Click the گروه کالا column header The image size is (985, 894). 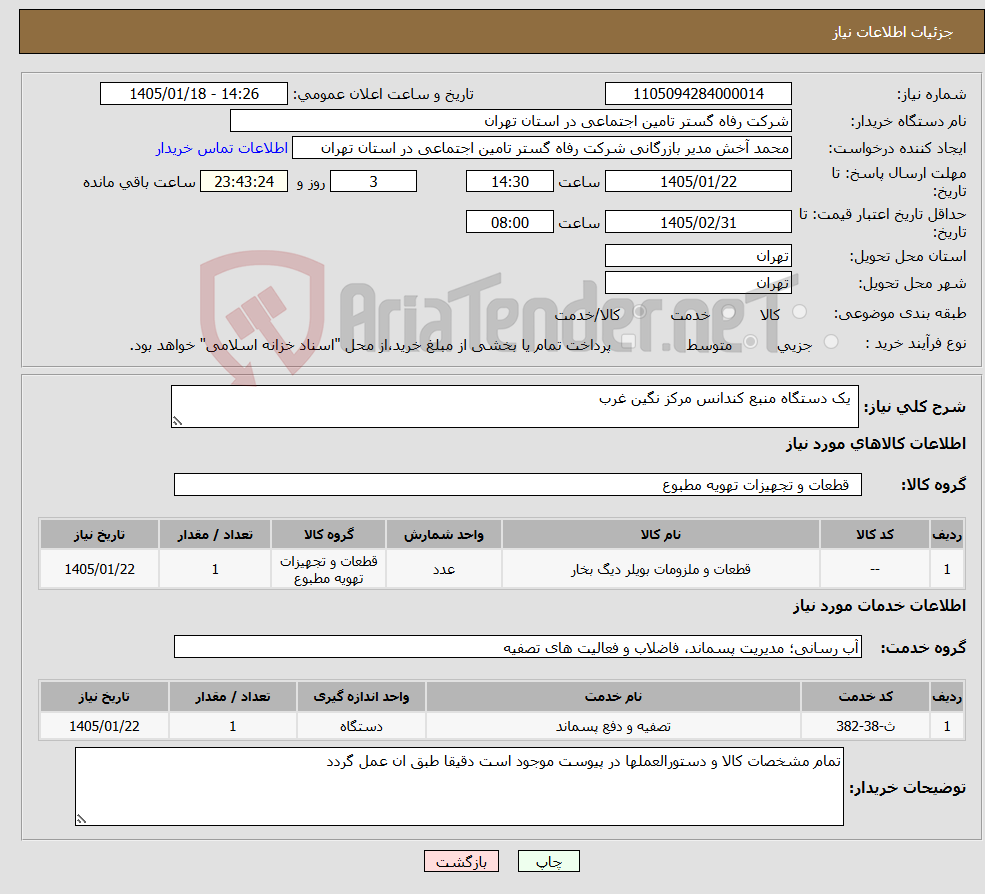[x=329, y=535]
